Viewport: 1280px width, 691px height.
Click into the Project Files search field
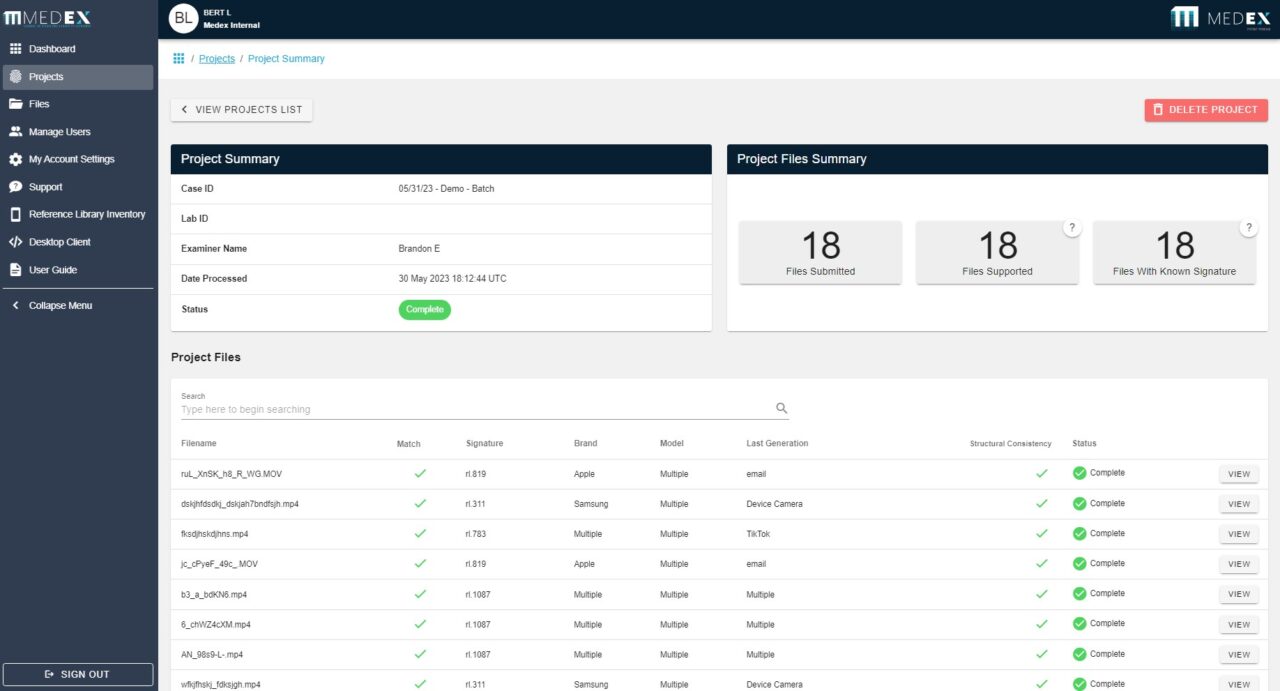coord(400,408)
